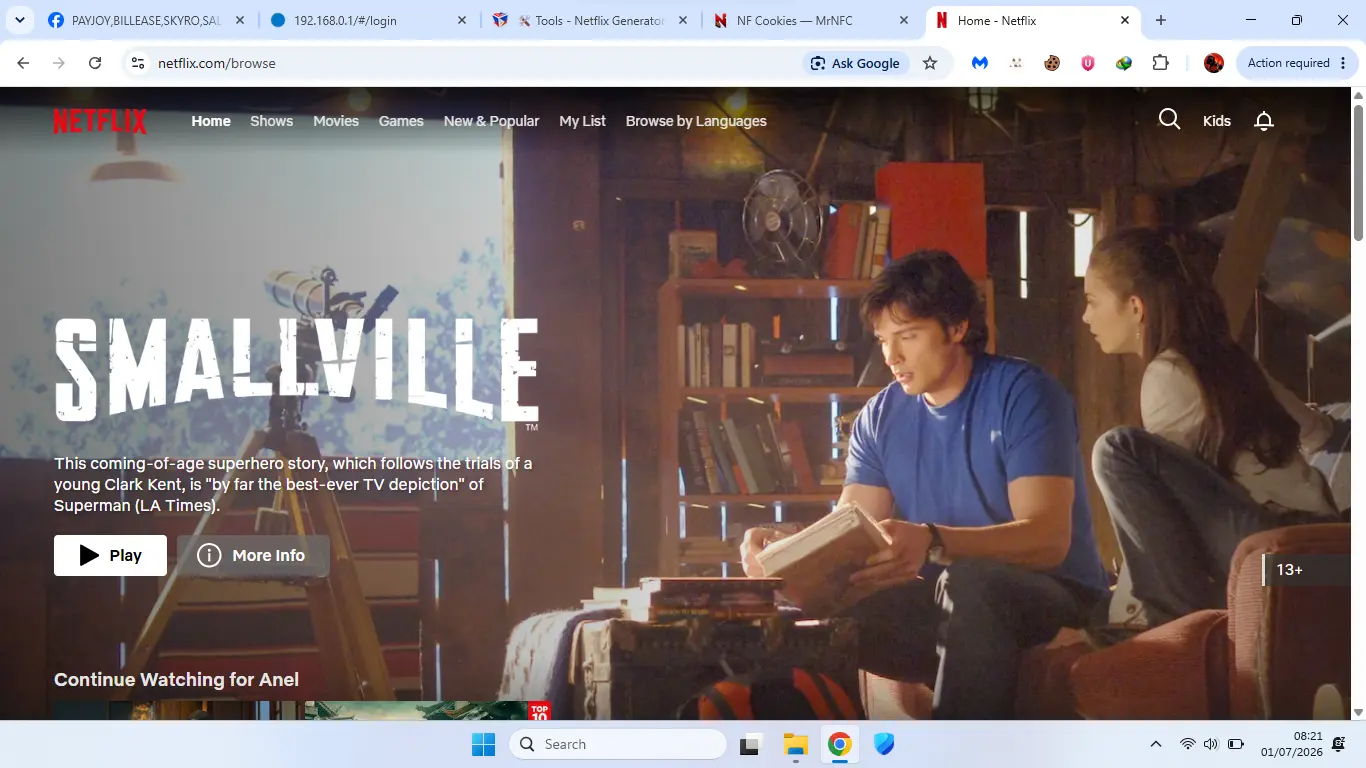Click the Netflix logo
The width and height of the screenshot is (1366, 768).
(100, 121)
